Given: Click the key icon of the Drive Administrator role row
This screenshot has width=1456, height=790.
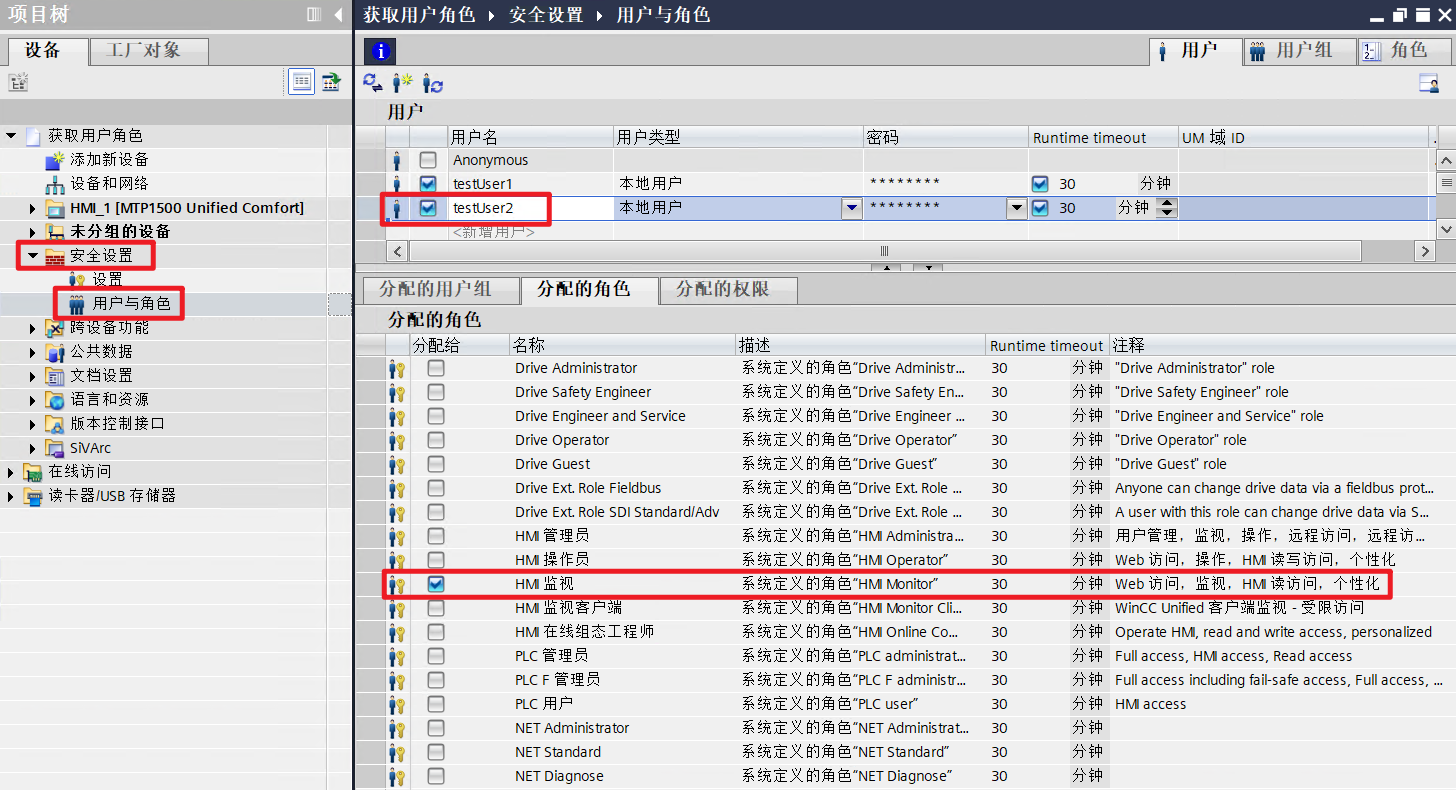Looking at the screenshot, I should [x=397, y=368].
